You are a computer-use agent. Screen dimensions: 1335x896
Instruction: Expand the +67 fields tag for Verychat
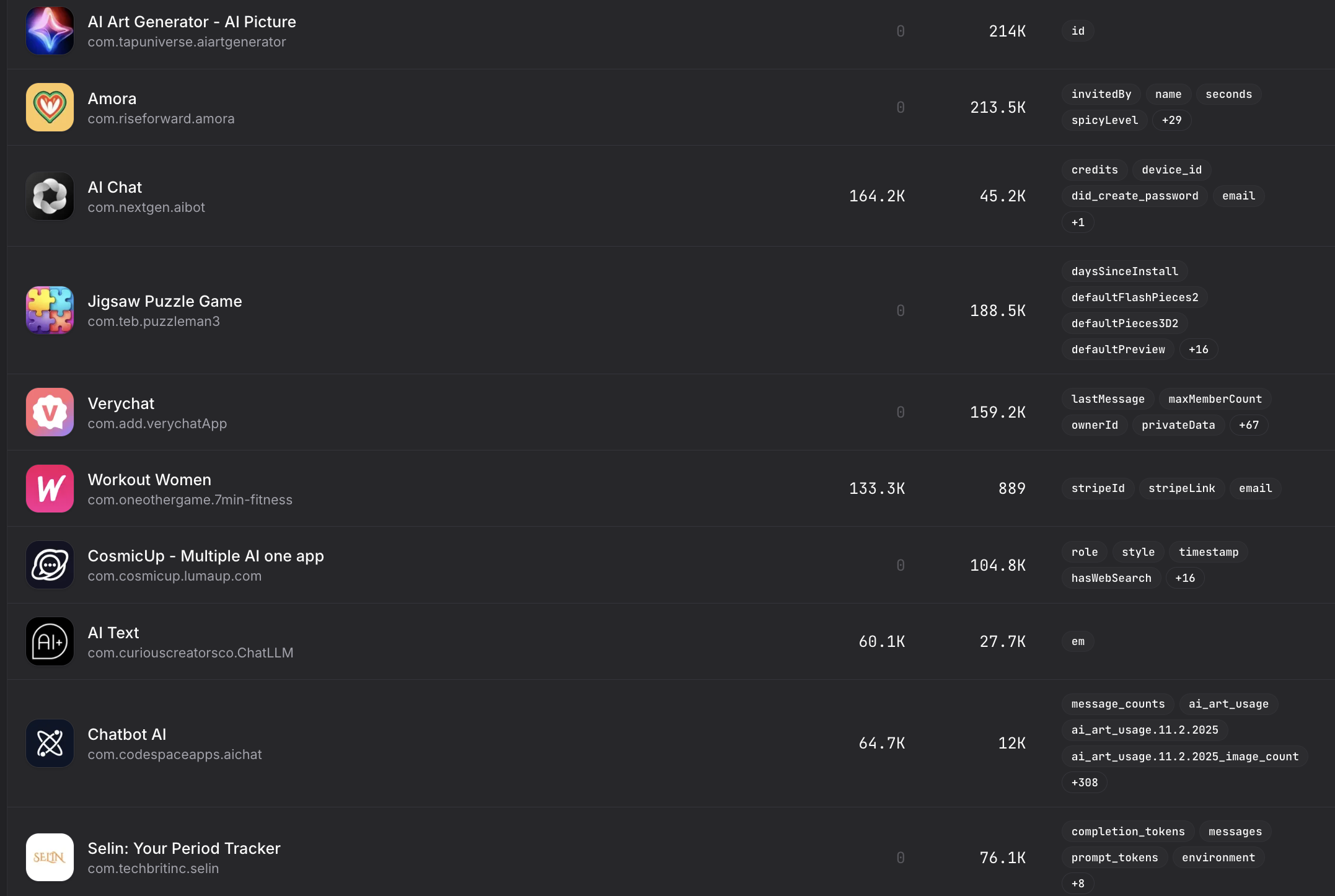1248,425
